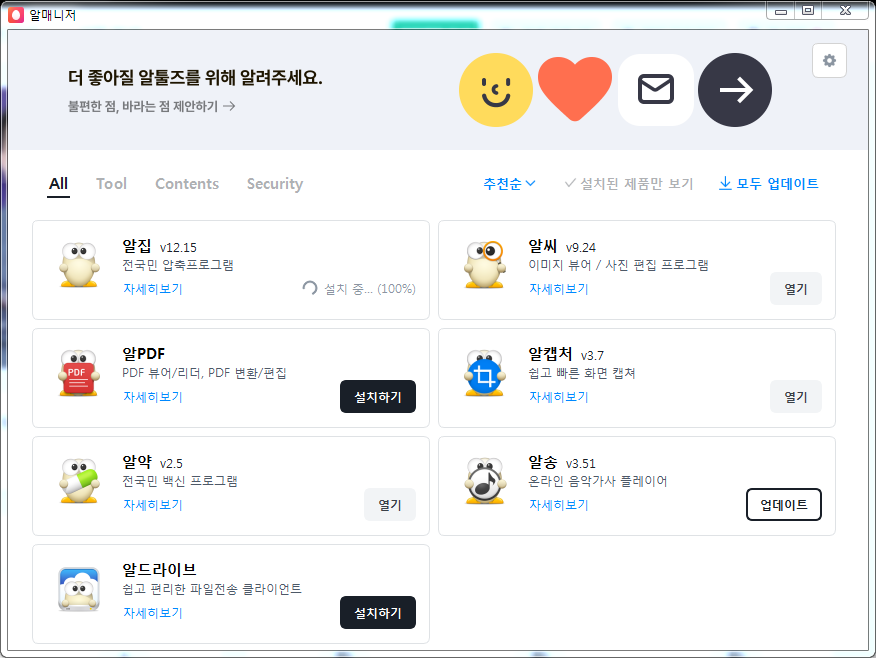The height and width of the screenshot is (658, 876).
Task: Click 모두 업데이트 to update all
Action: click(768, 183)
